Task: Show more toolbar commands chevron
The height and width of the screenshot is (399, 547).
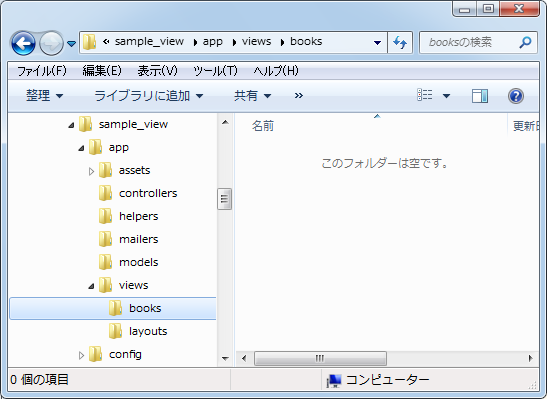Action: pyautogui.click(x=299, y=96)
